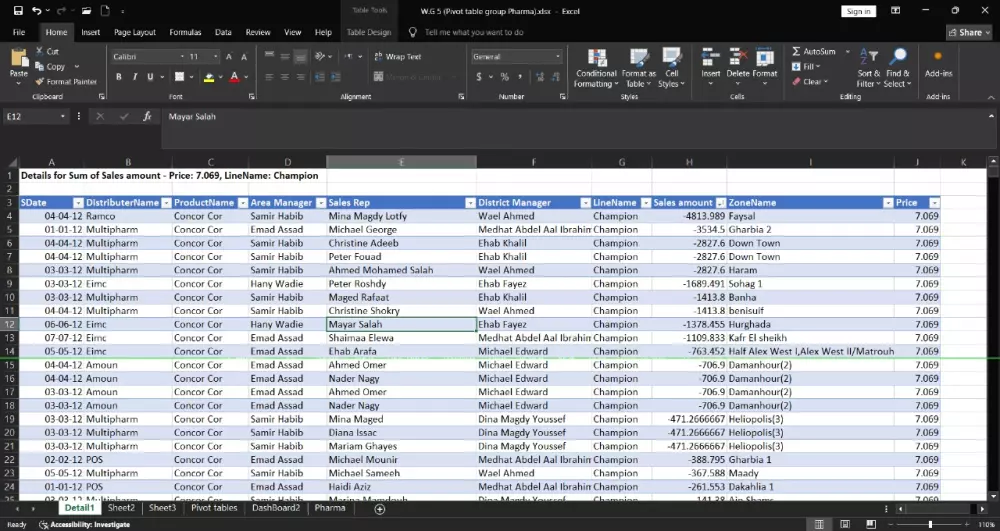1000x531 pixels.
Task: Switch to the Pharma sheet tab
Action: 330,508
